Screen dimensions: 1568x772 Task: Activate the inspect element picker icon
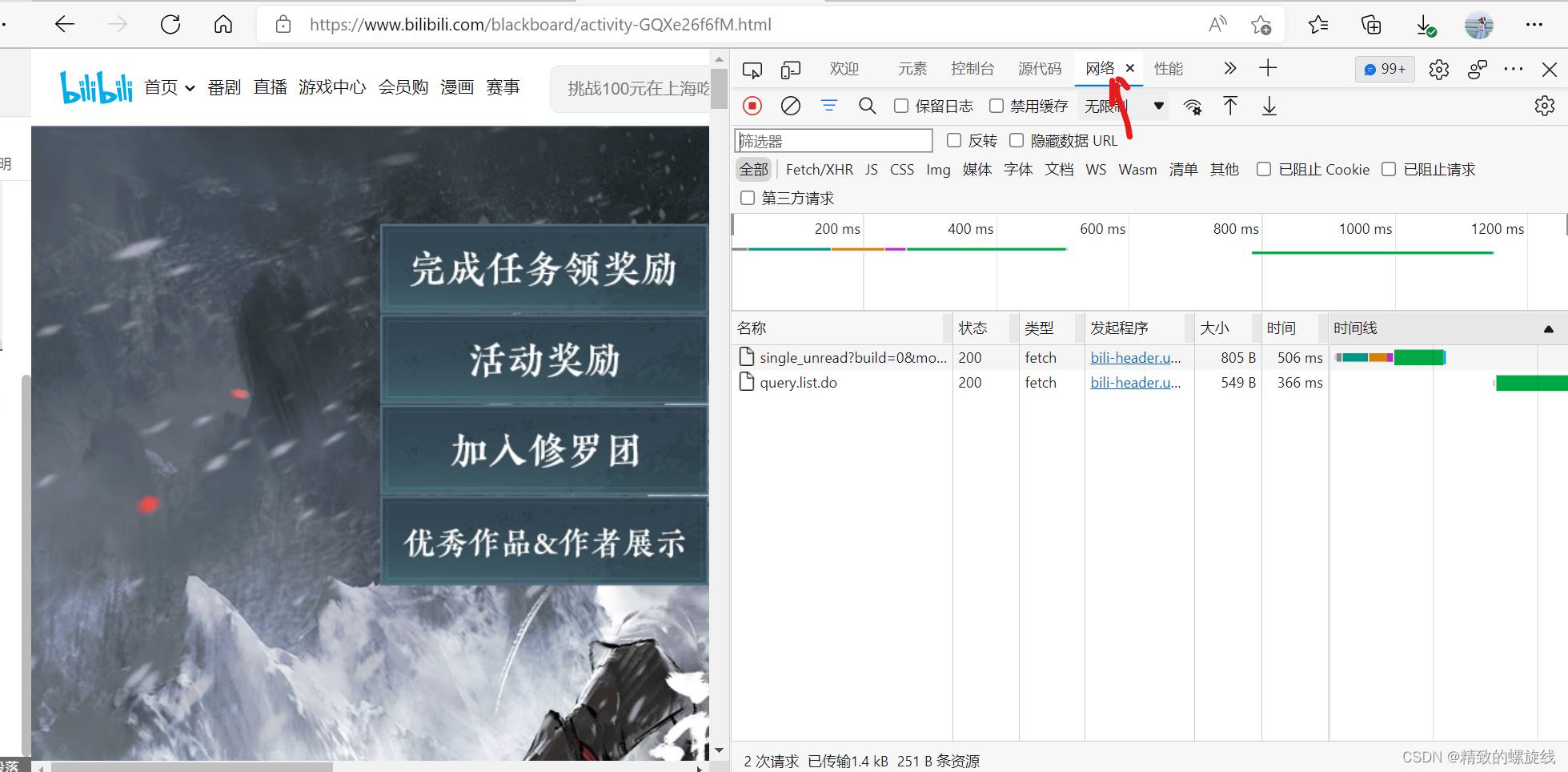pyautogui.click(x=752, y=70)
